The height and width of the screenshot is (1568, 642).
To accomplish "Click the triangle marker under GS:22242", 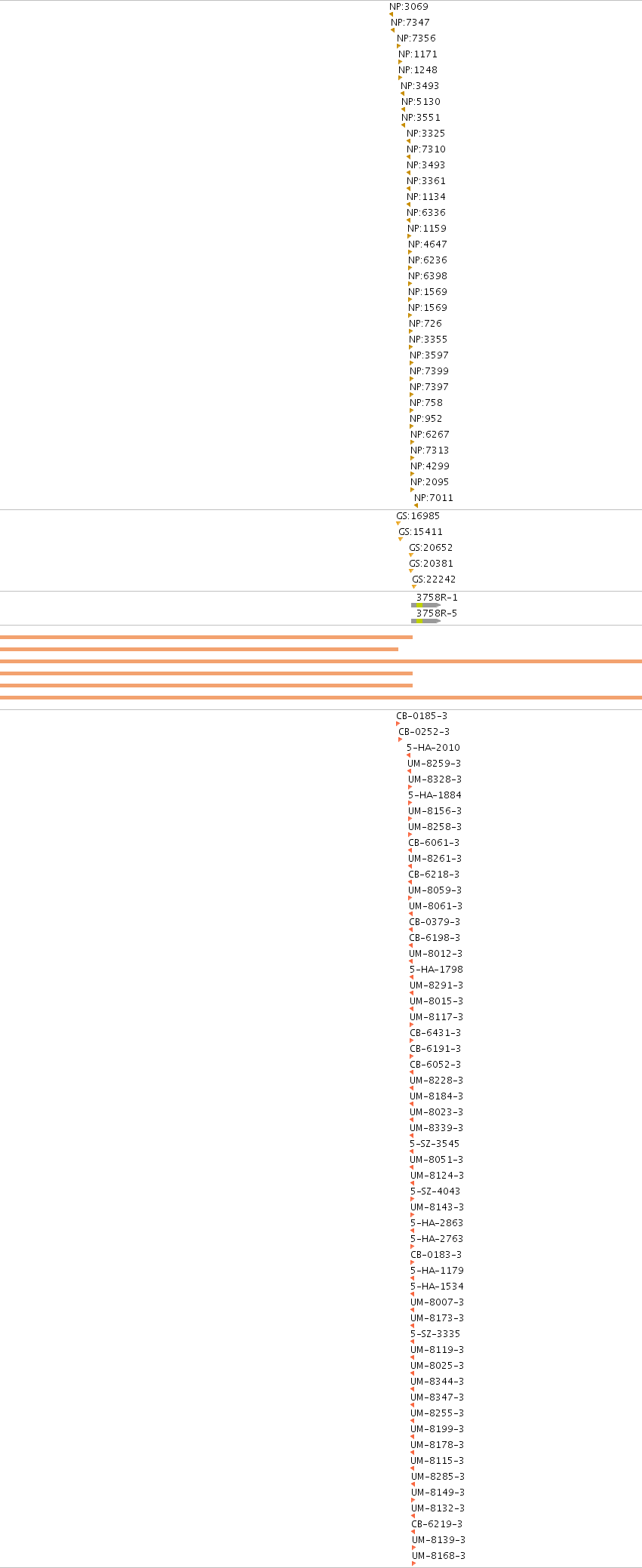I will click(x=414, y=587).
